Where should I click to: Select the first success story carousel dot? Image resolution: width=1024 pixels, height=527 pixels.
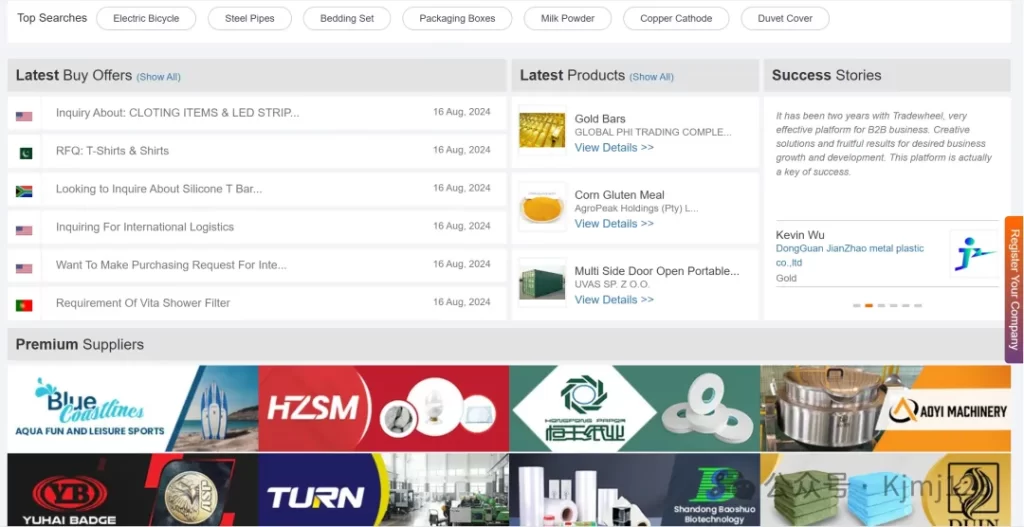point(857,305)
